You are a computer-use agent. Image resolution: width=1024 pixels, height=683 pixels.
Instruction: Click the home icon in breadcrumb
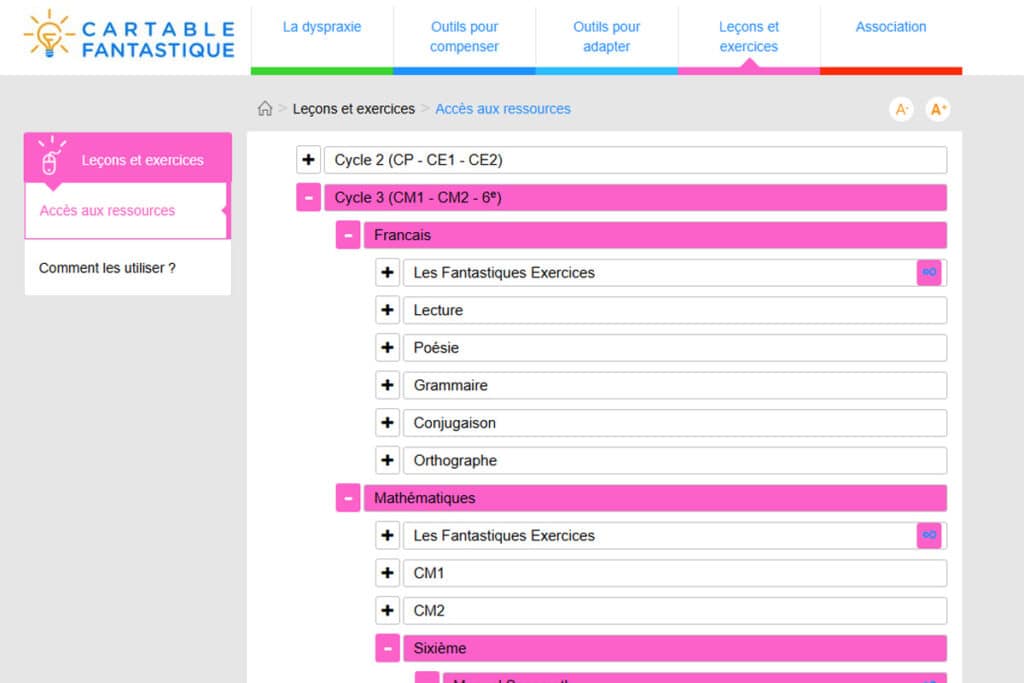click(265, 109)
